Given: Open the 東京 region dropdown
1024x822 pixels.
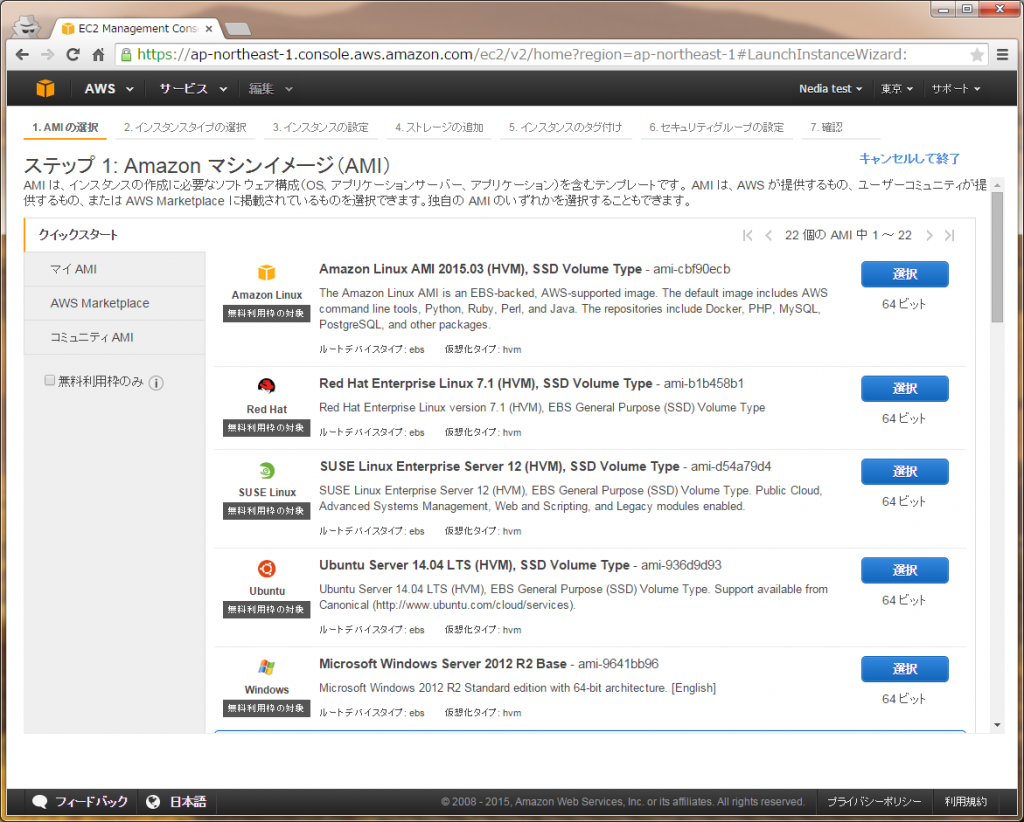Looking at the screenshot, I should (x=897, y=89).
